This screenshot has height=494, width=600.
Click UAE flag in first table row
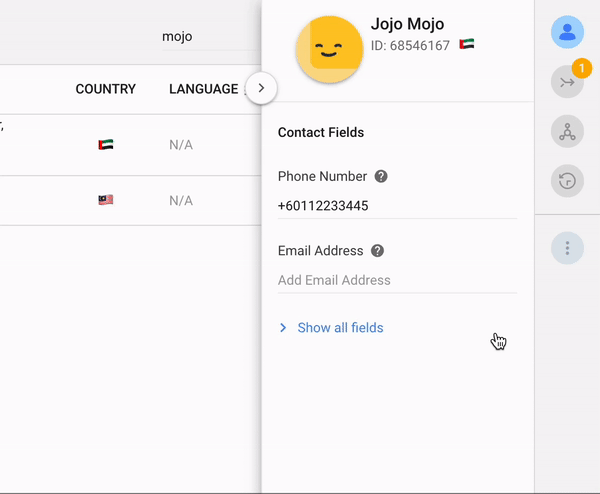(106, 145)
